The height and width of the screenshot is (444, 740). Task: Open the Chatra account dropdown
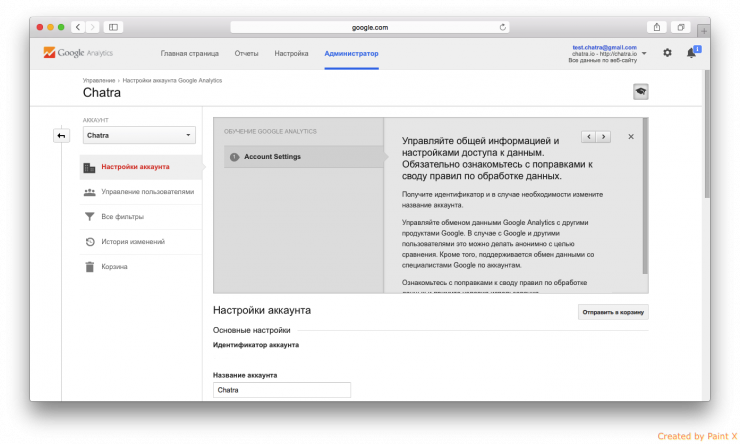139,135
